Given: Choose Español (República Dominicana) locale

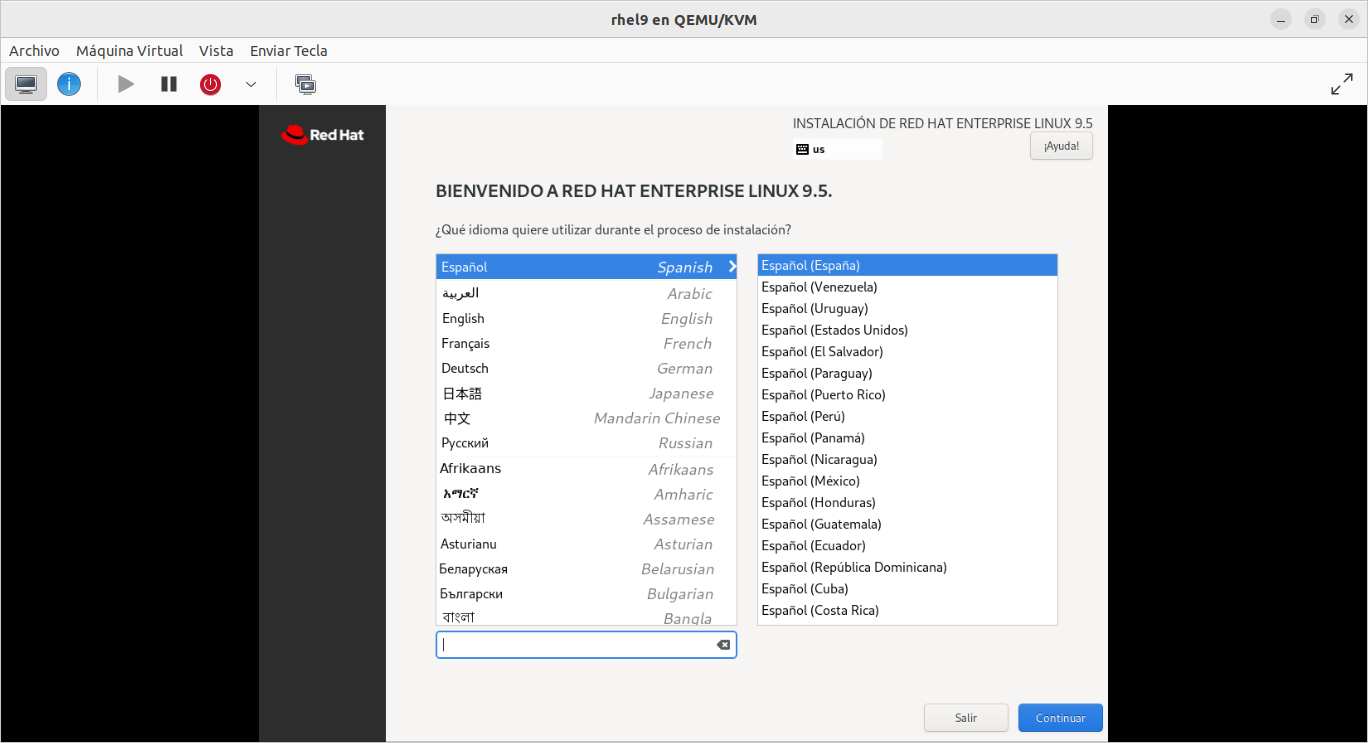Looking at the screenshot, I should click(907, 567).
